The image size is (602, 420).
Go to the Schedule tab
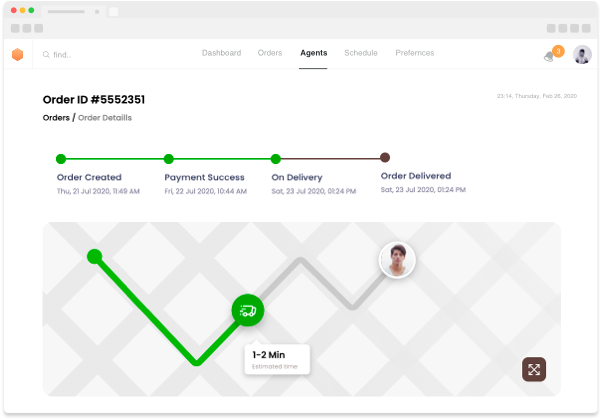(x=361, y=53)
